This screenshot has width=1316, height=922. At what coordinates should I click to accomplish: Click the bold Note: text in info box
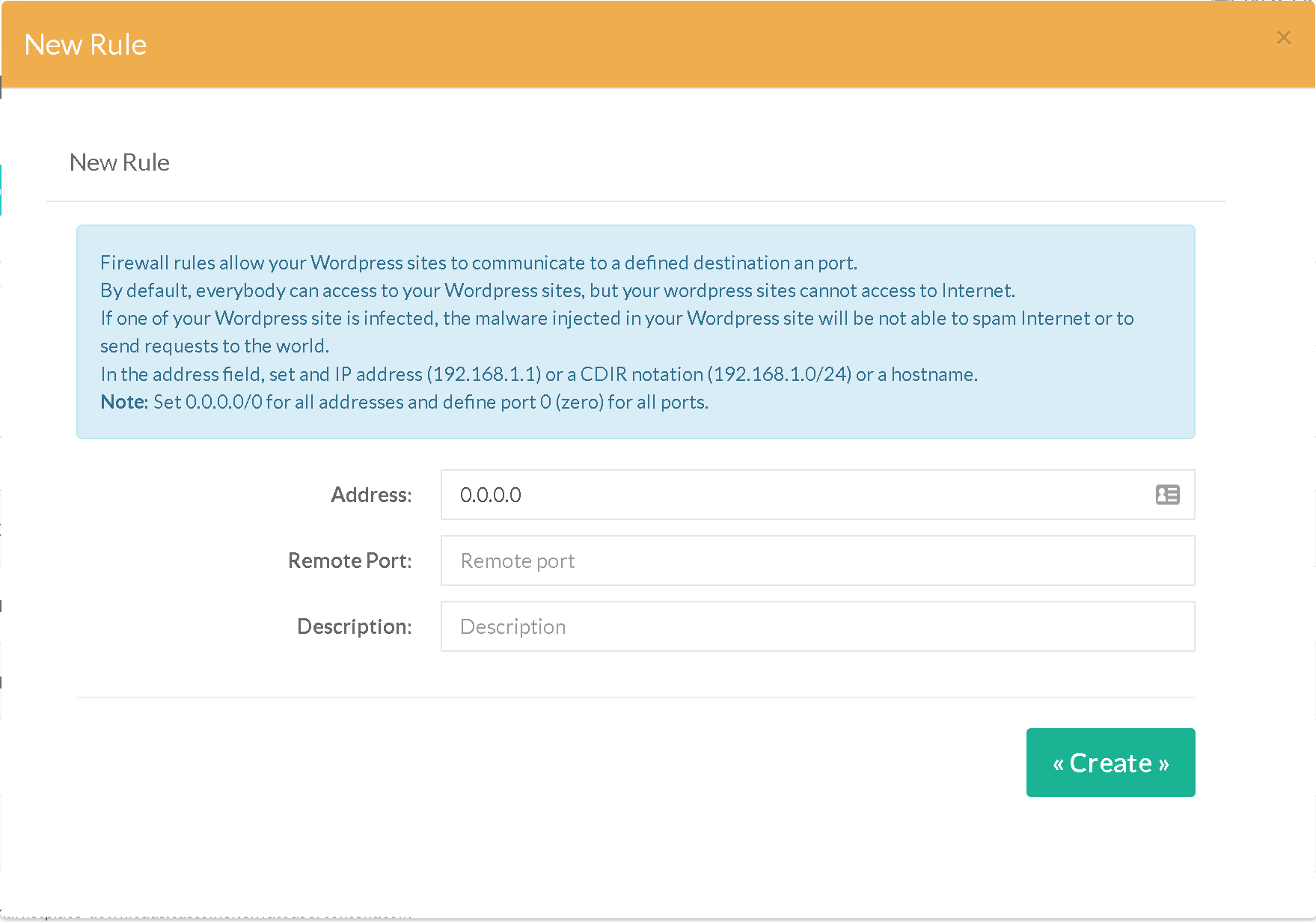[124, 402]
